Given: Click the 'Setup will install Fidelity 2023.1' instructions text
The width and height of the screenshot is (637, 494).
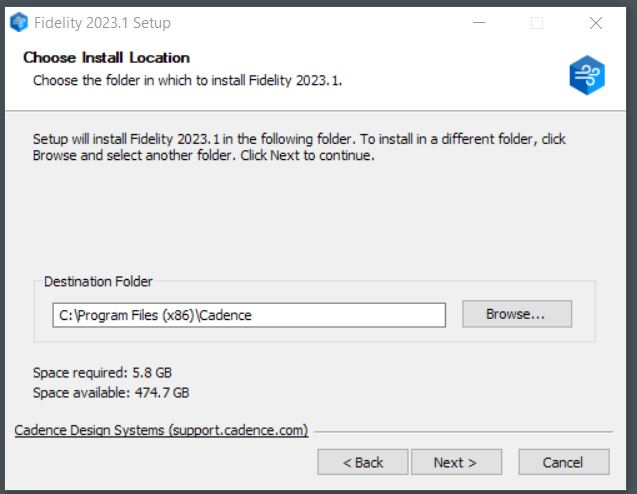Looking at the screenshot, I should click(299, 147).
